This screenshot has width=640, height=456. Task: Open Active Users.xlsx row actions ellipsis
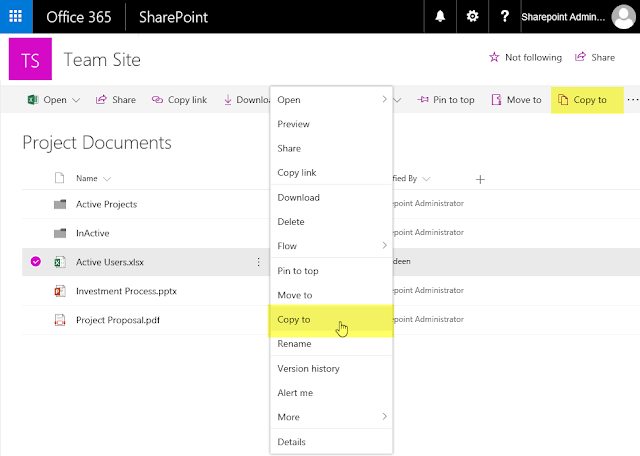258,262
